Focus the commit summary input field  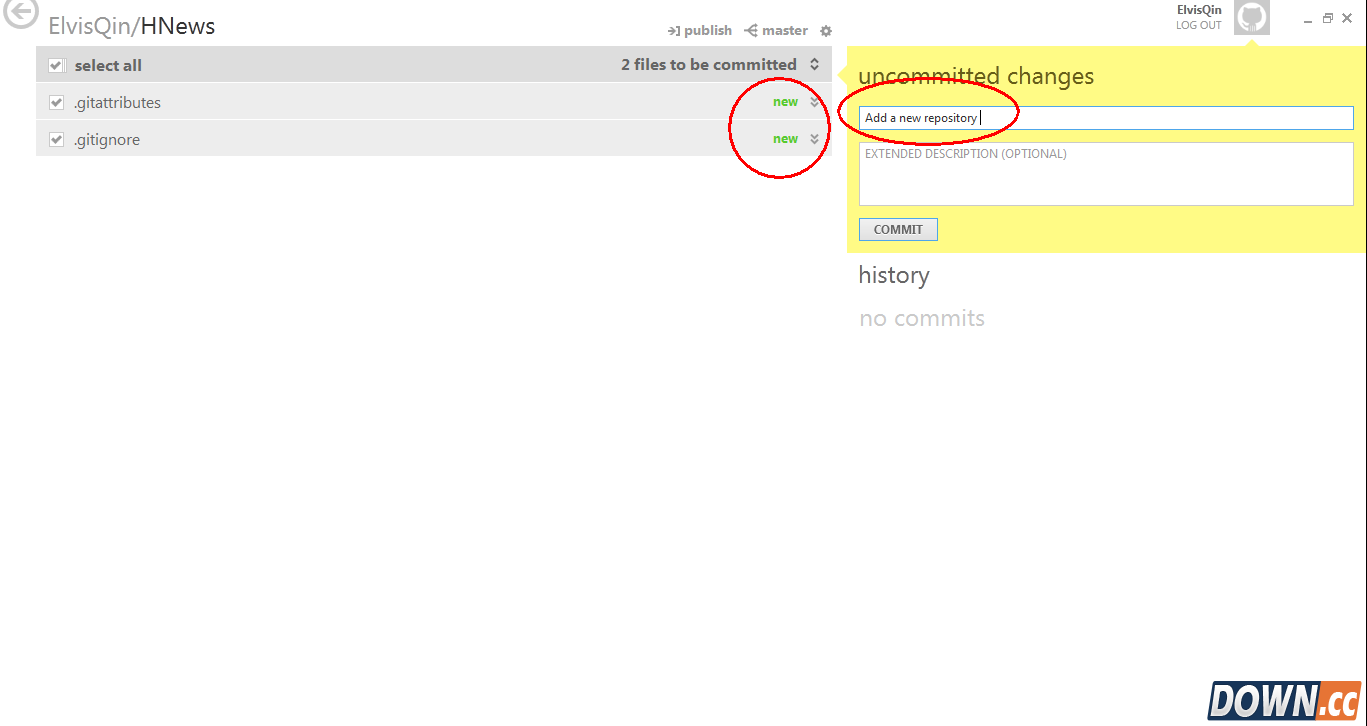(x=1106, y=118)
